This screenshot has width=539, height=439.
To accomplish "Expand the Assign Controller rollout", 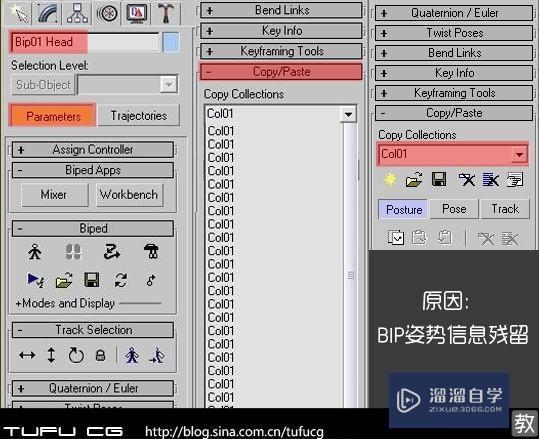I will 93,150.
